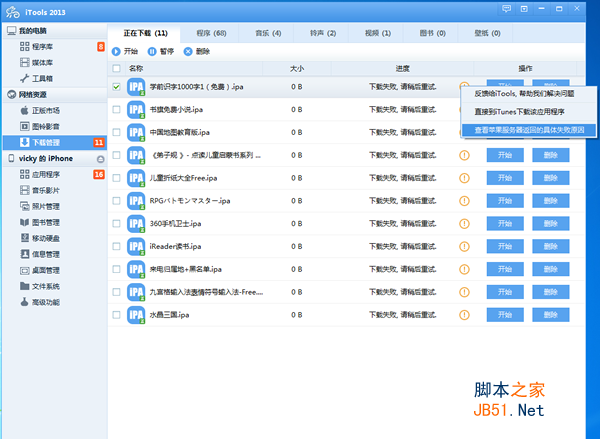The width and height of the screenshot is (600, 439).
Task: Click 开始 button for 九宫格输入法 row
Action: tap(505, 292)
